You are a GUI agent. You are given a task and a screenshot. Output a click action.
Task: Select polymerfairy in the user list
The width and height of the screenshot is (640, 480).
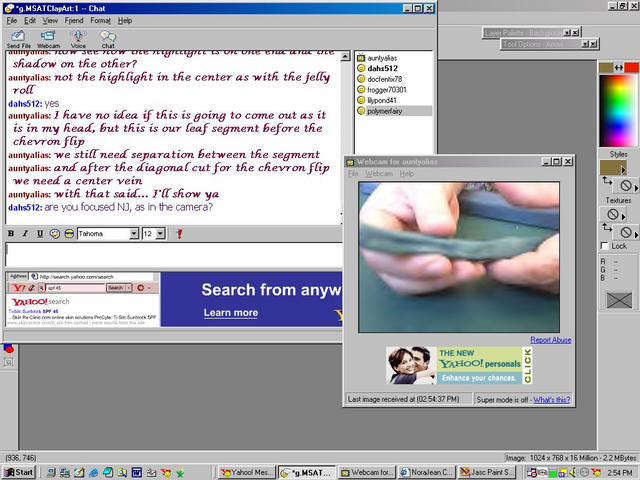point(384,111)
